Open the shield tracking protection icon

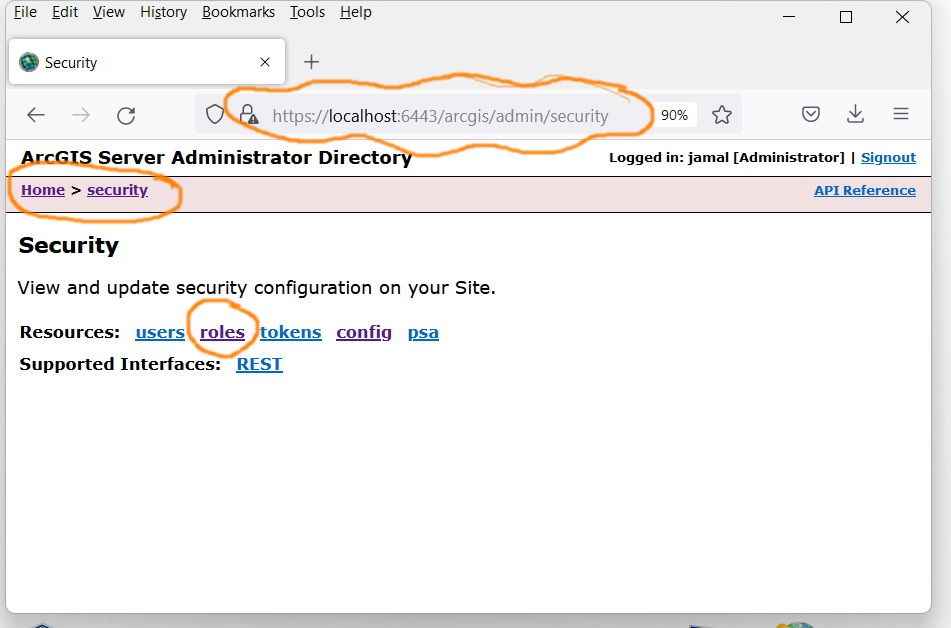point(215,114)
